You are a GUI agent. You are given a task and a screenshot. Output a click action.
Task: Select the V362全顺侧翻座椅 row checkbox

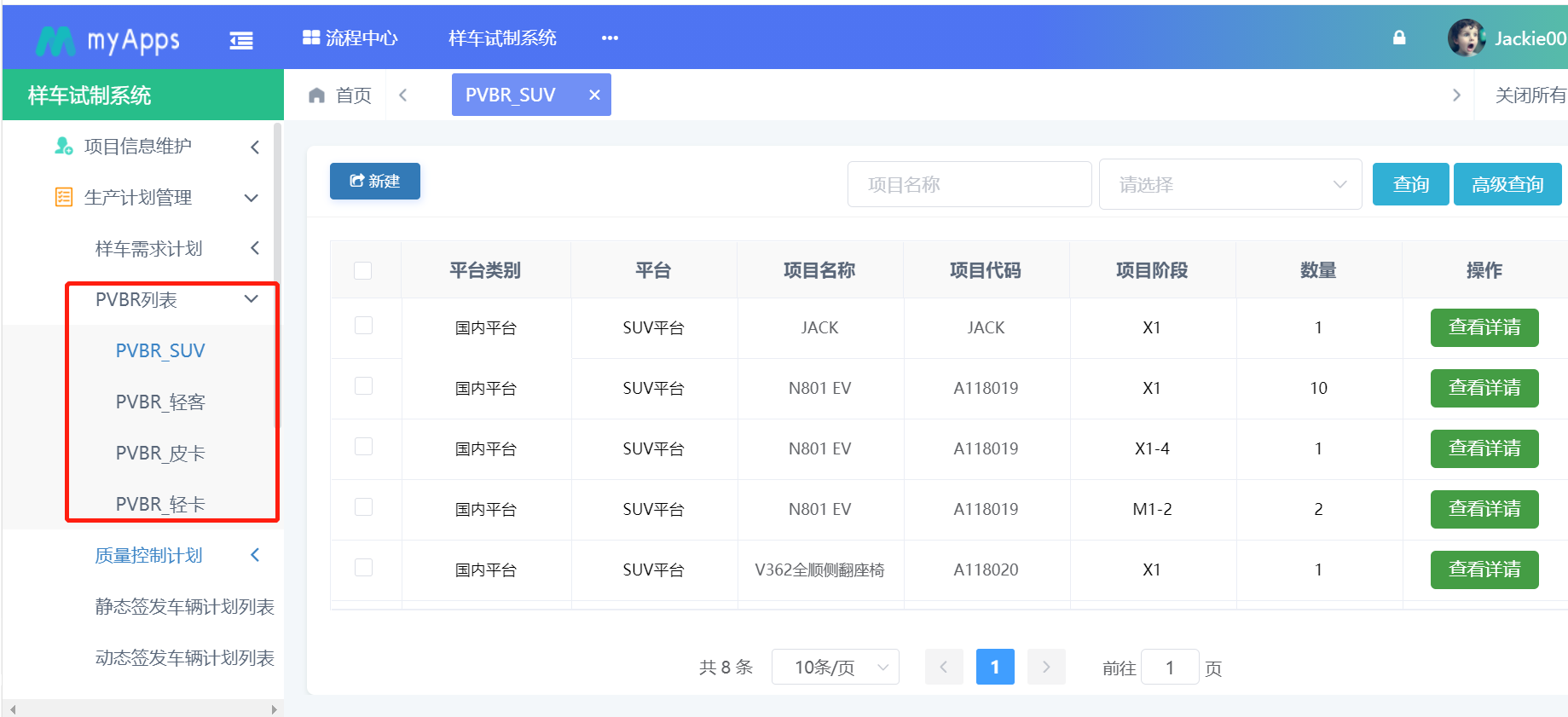[x=363, y=568]
